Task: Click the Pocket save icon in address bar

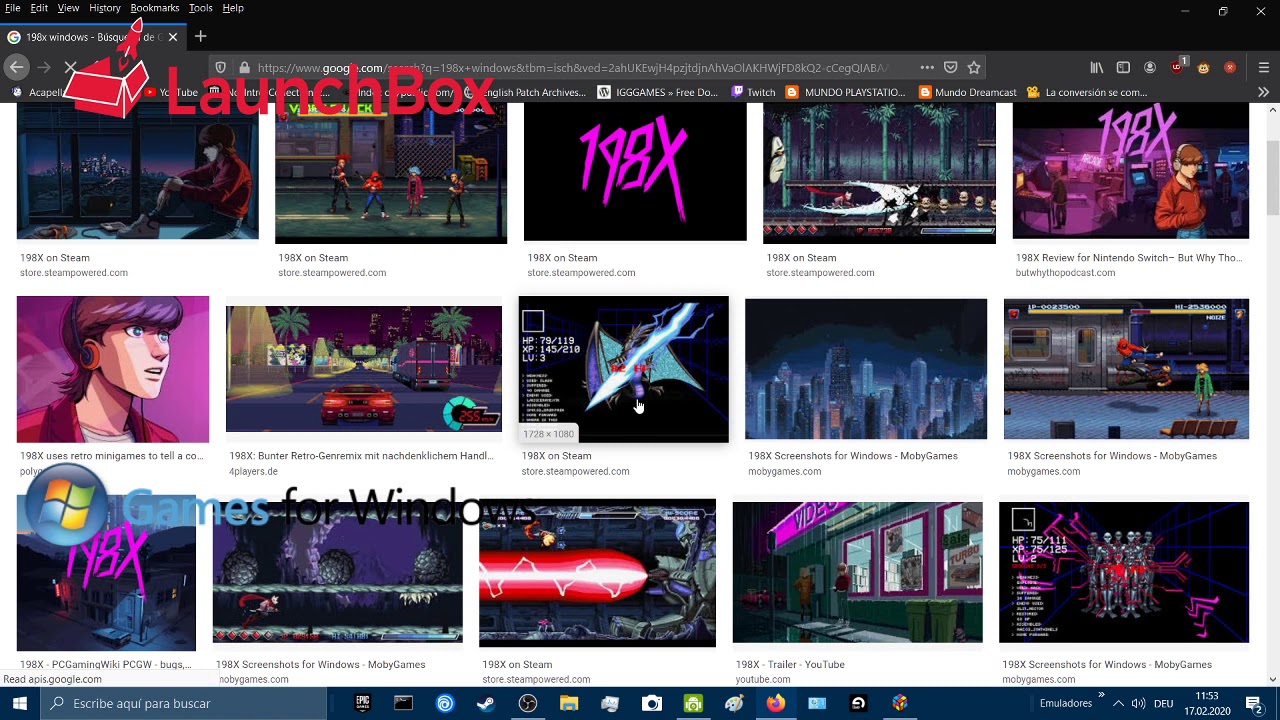Action: 950,68
